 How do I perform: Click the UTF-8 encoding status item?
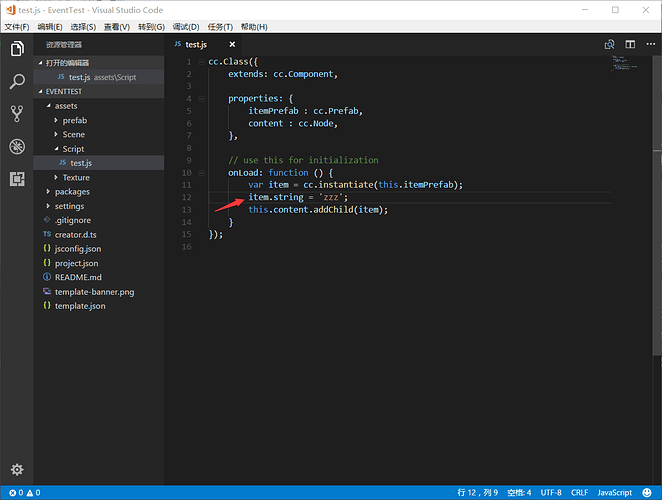551,492
